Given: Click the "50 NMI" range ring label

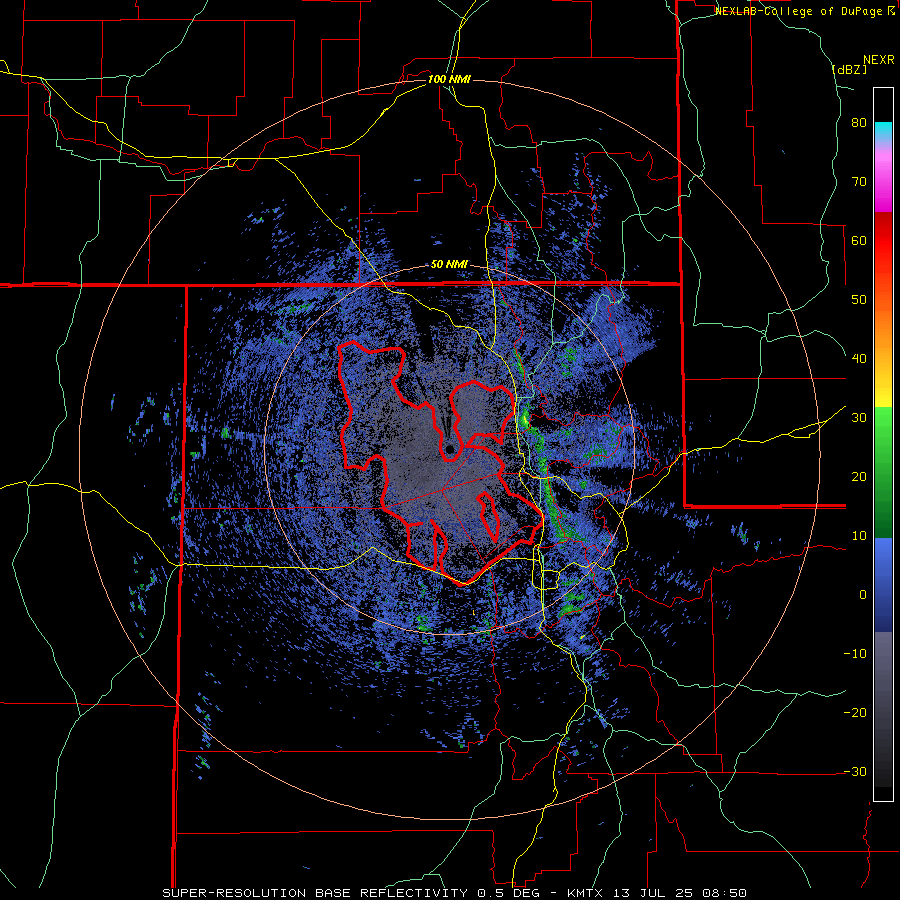Looking at the screenshot, I should (x=449, y=265).
